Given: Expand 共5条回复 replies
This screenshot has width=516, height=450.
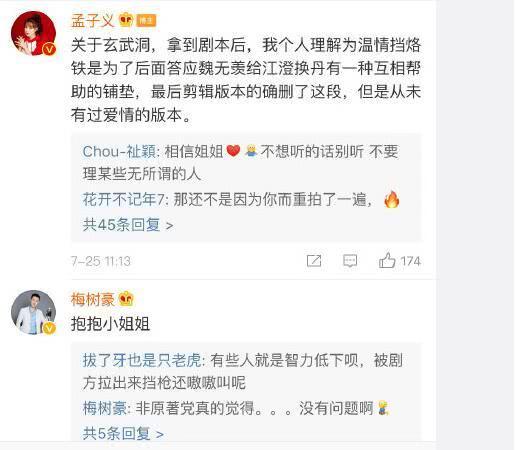Looking at the screenshot, I should pos(123,433).
